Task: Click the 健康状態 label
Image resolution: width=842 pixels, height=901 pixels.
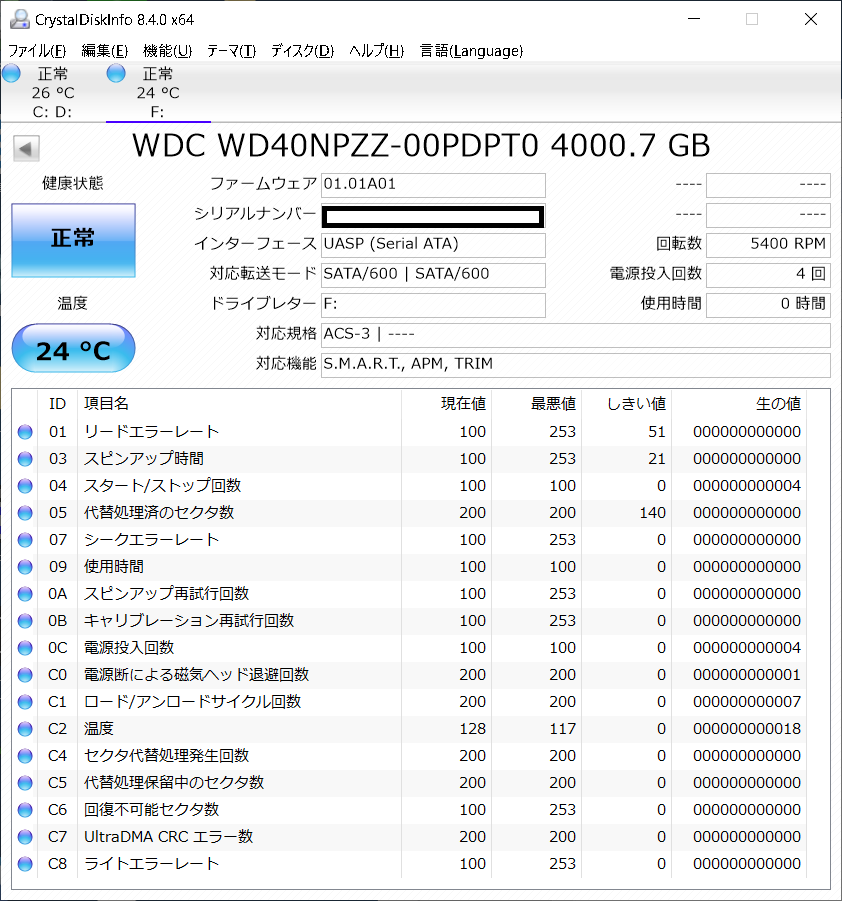Action: 72,183
